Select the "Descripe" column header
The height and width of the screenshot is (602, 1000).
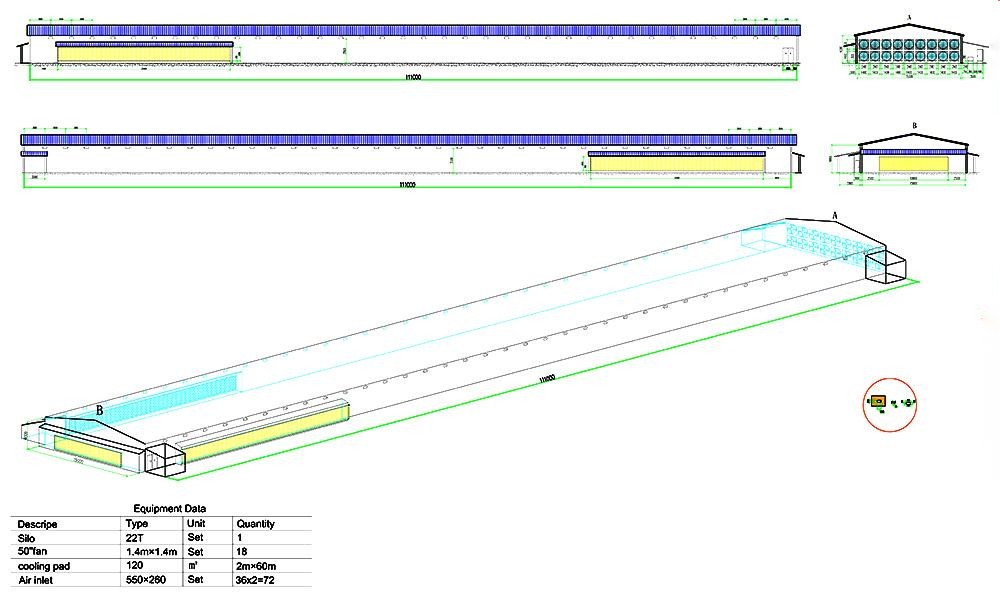pos(37,524)
